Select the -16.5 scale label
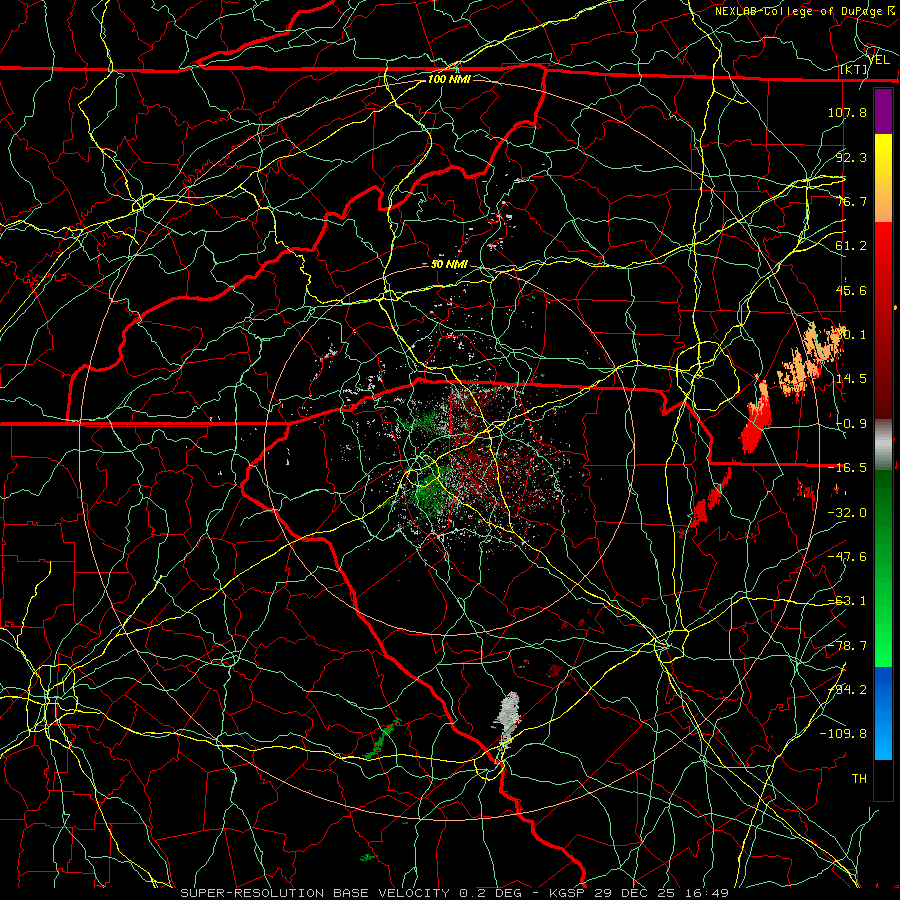The width and height of the screenshot is (900, 900). click(847, 468)
